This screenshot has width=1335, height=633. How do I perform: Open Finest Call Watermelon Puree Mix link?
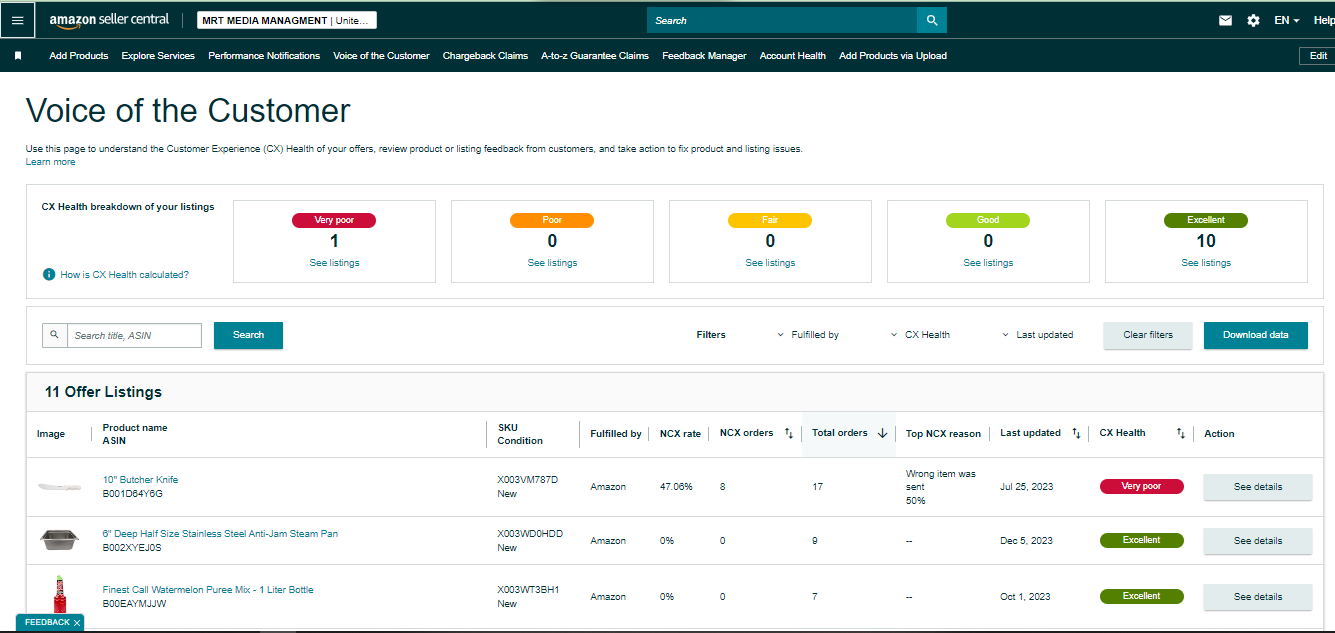pyautogui.click(x=208, y=590)
